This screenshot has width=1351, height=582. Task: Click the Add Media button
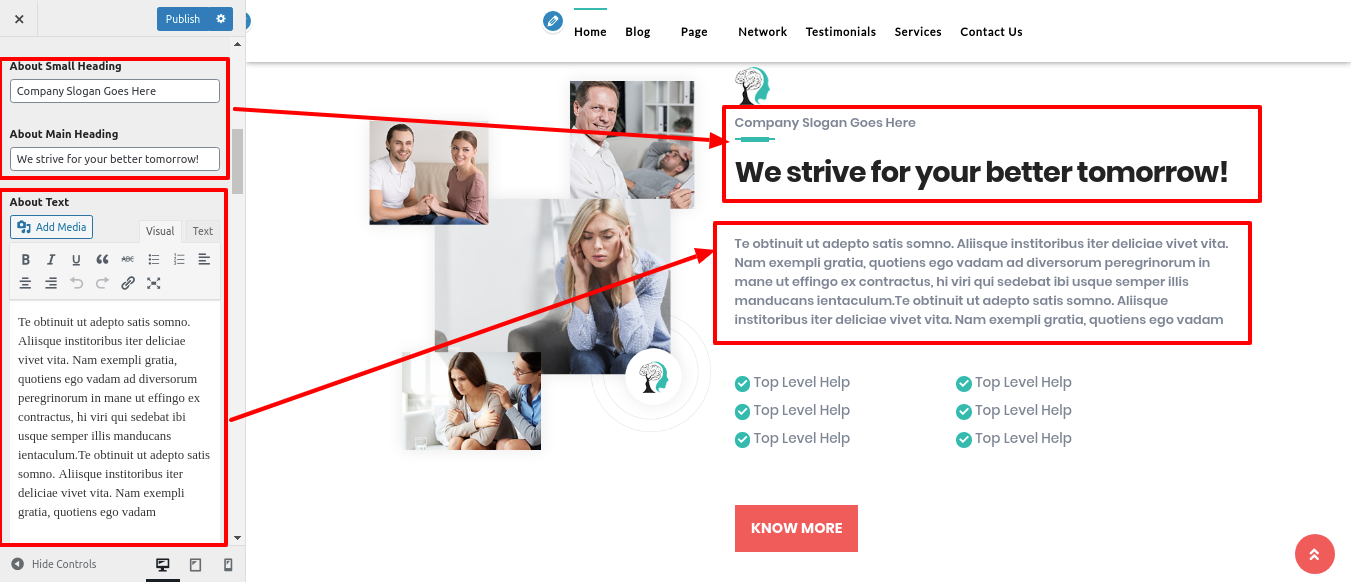(x=51, y=227)
